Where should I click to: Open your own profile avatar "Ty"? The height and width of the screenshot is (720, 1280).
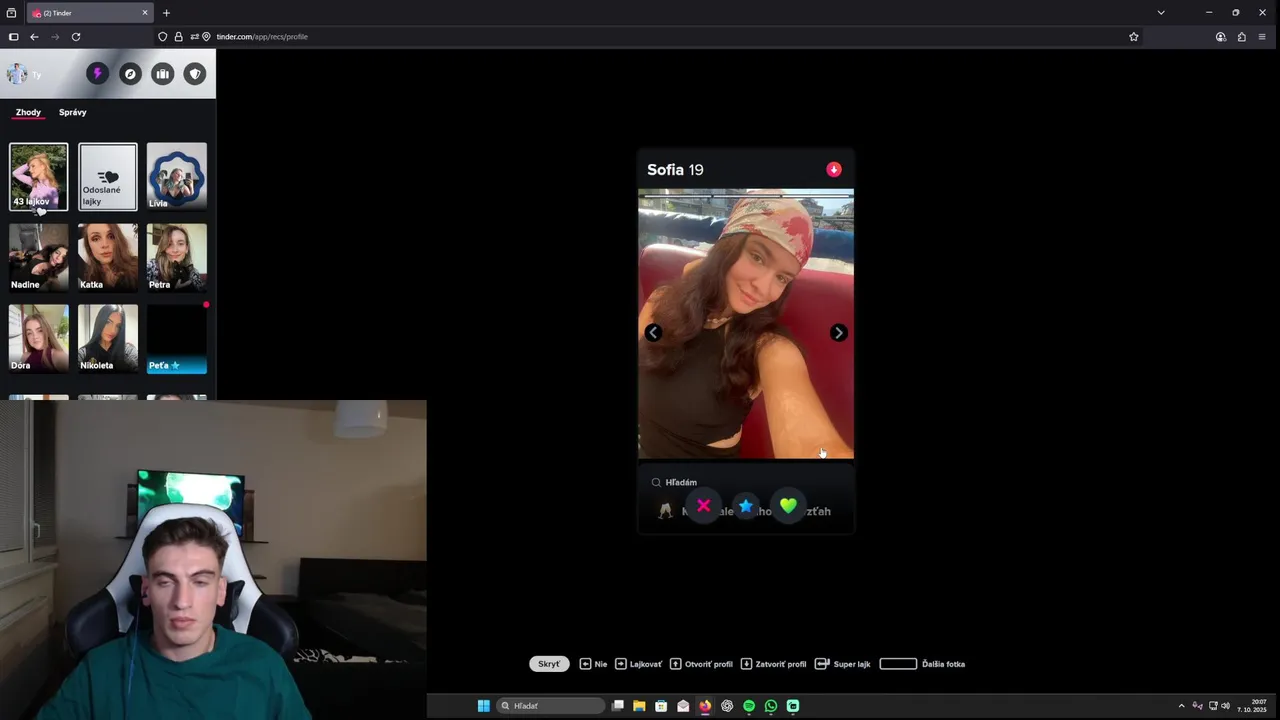pos(17,74)
